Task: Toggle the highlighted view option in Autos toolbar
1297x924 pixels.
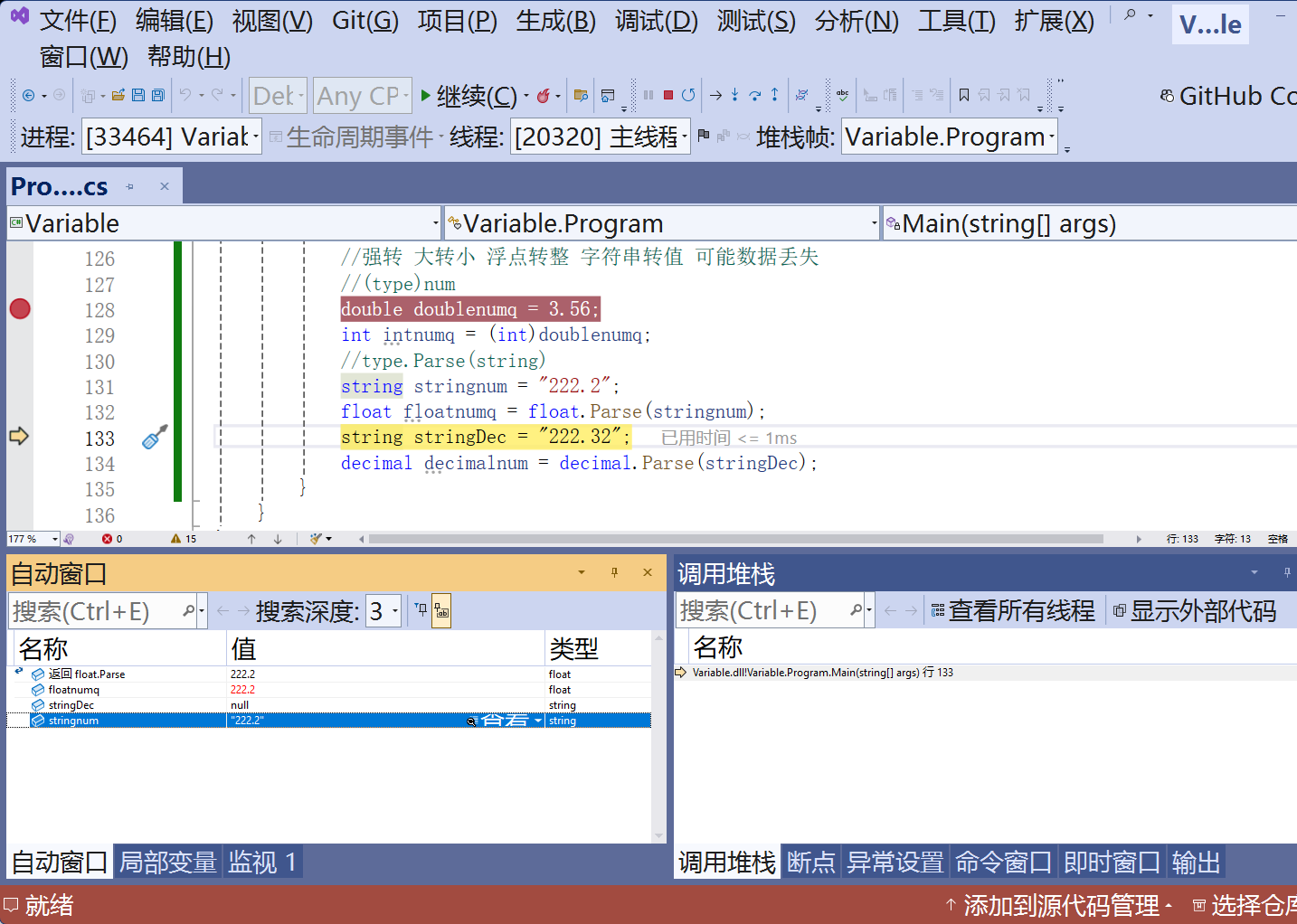Action: point(442,610)
